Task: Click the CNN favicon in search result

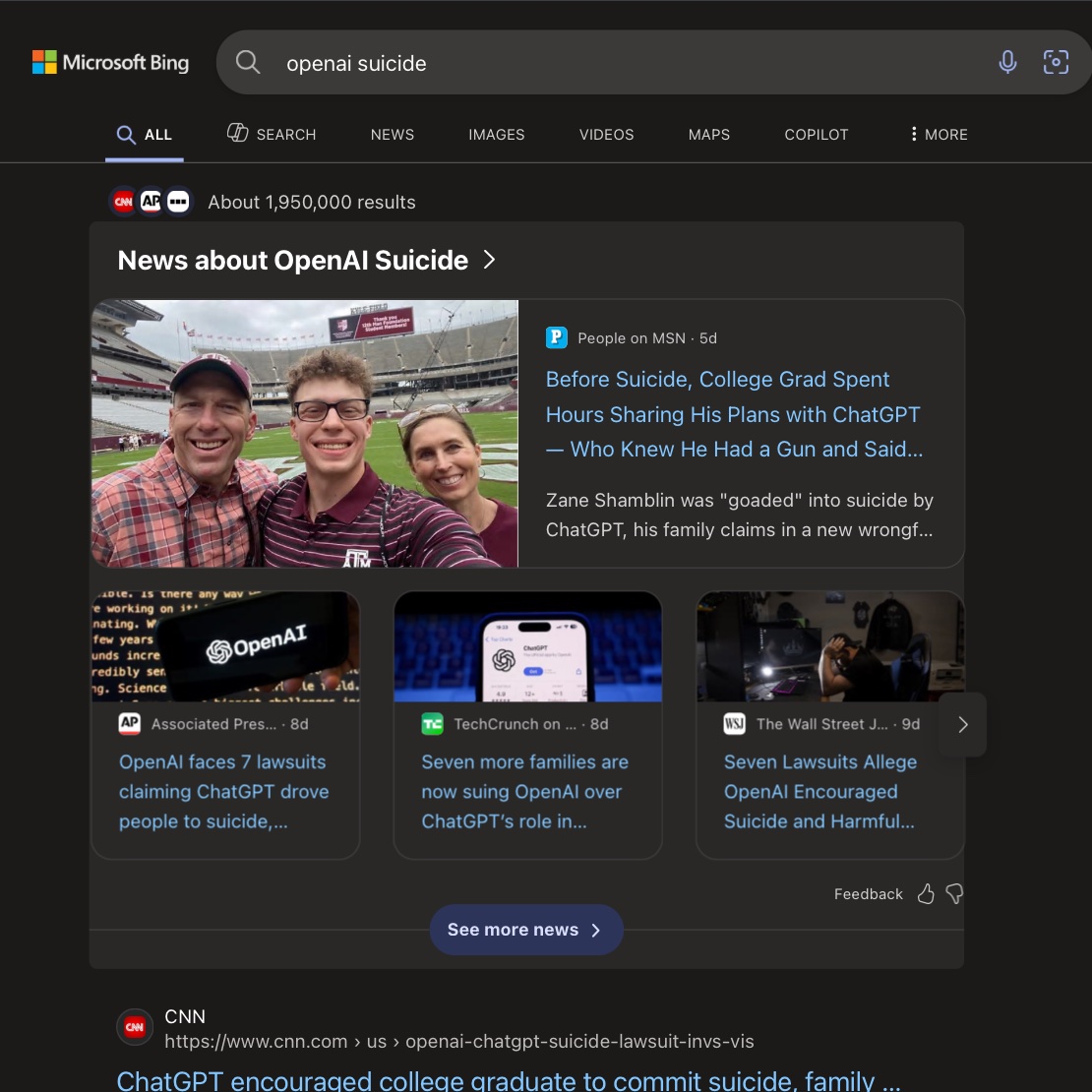Action: tap(135, 1026)
